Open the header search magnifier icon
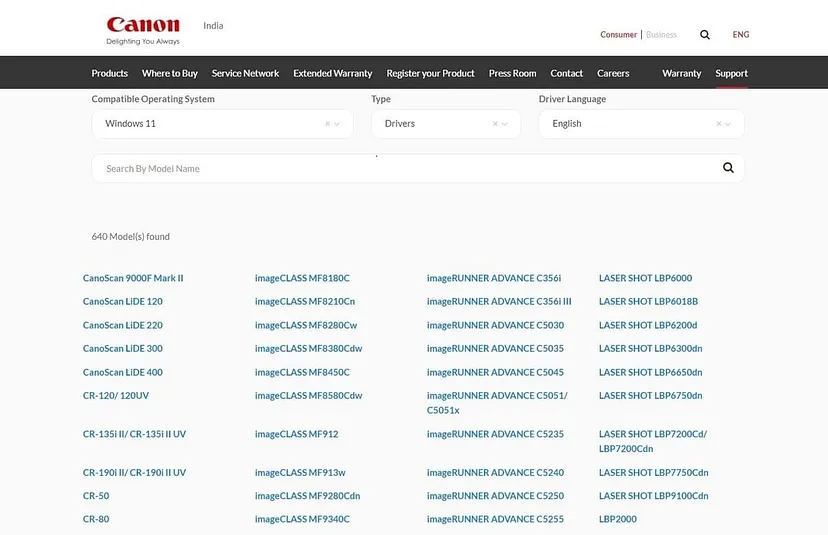The width and height of the screenshot is (828, 535). point(704,35)
